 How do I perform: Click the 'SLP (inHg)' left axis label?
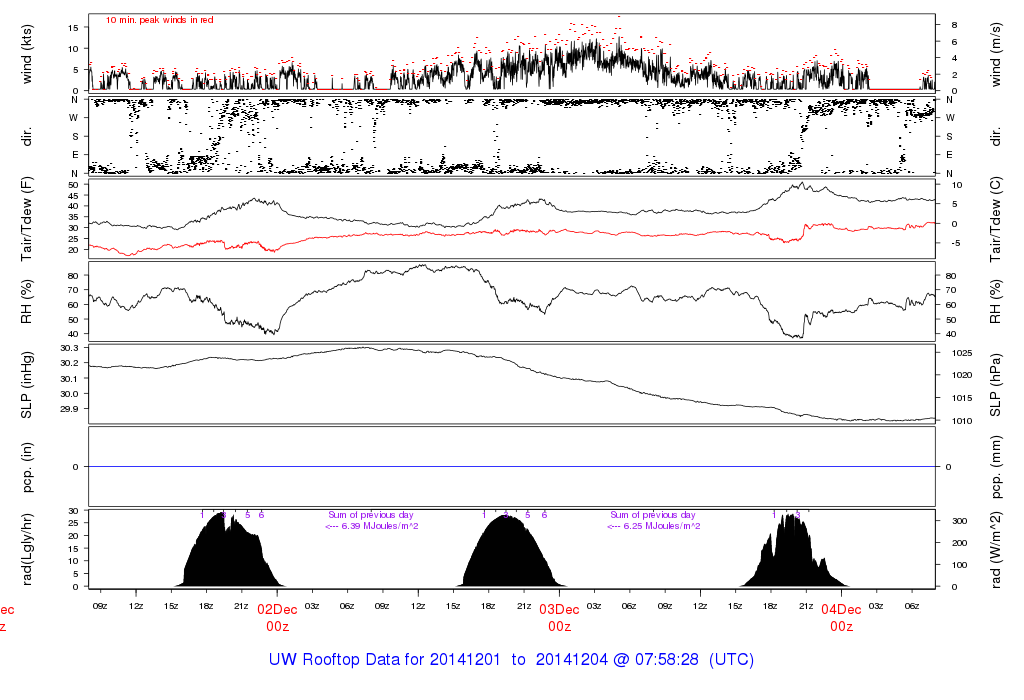(x=28, y=383)
